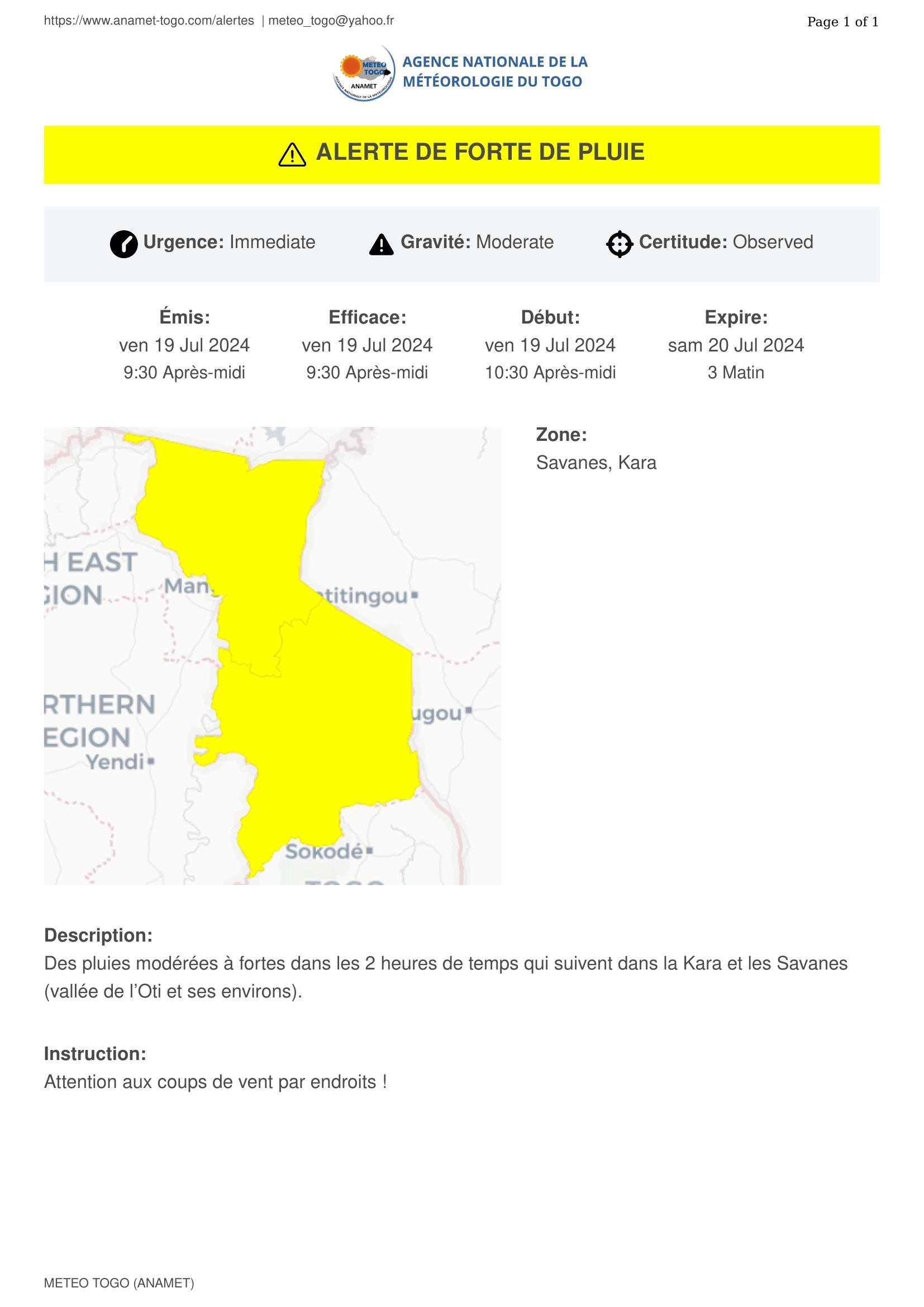
Task: Click the Urgence gauge icon
Action: [123, 244]
